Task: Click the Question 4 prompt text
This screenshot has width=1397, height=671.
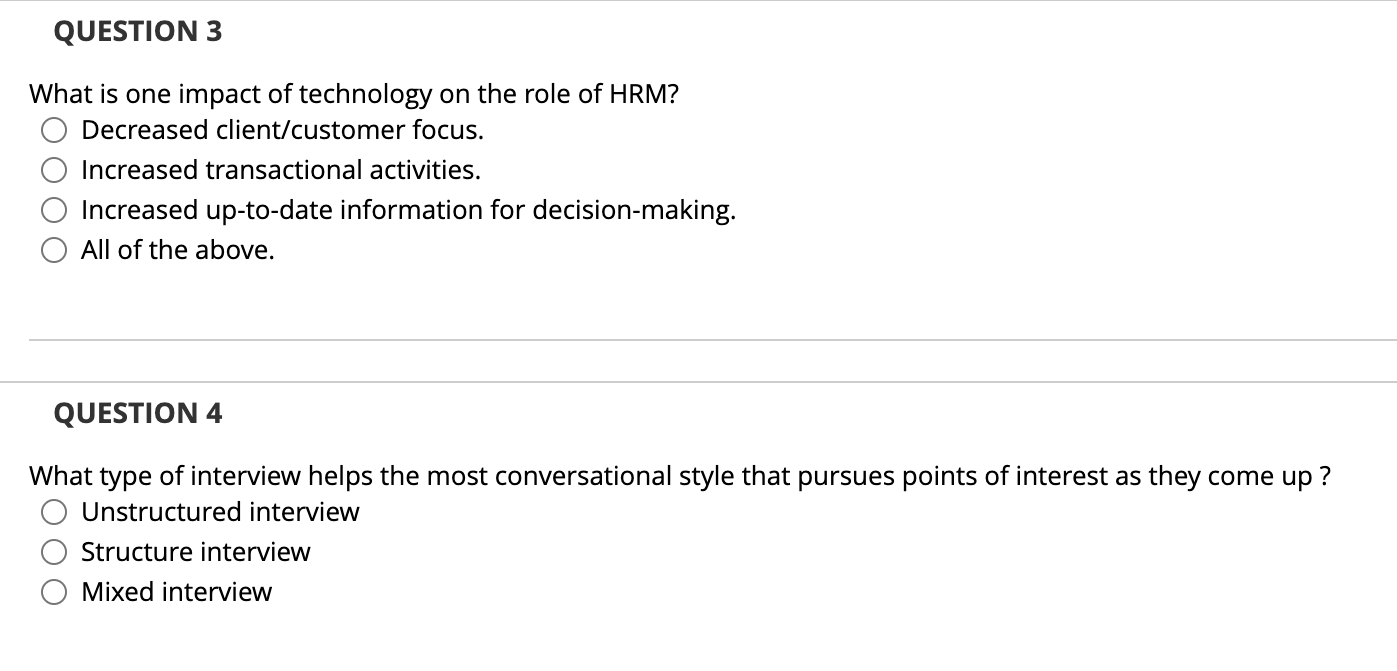Action: [677, 476]
